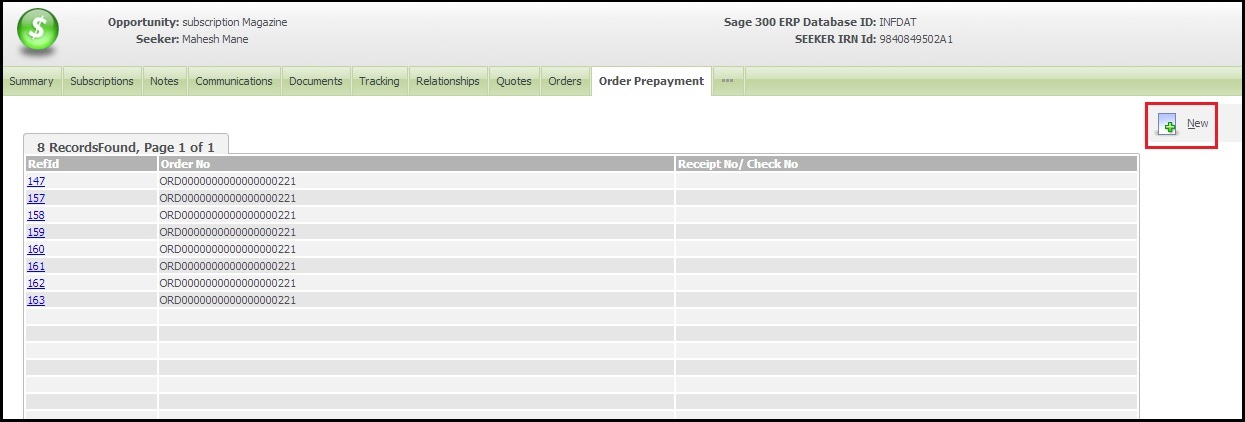The height and width of the screenshot is (422, 1245).
Task: Open the Orders tab
Action: (x=565, y=81)
